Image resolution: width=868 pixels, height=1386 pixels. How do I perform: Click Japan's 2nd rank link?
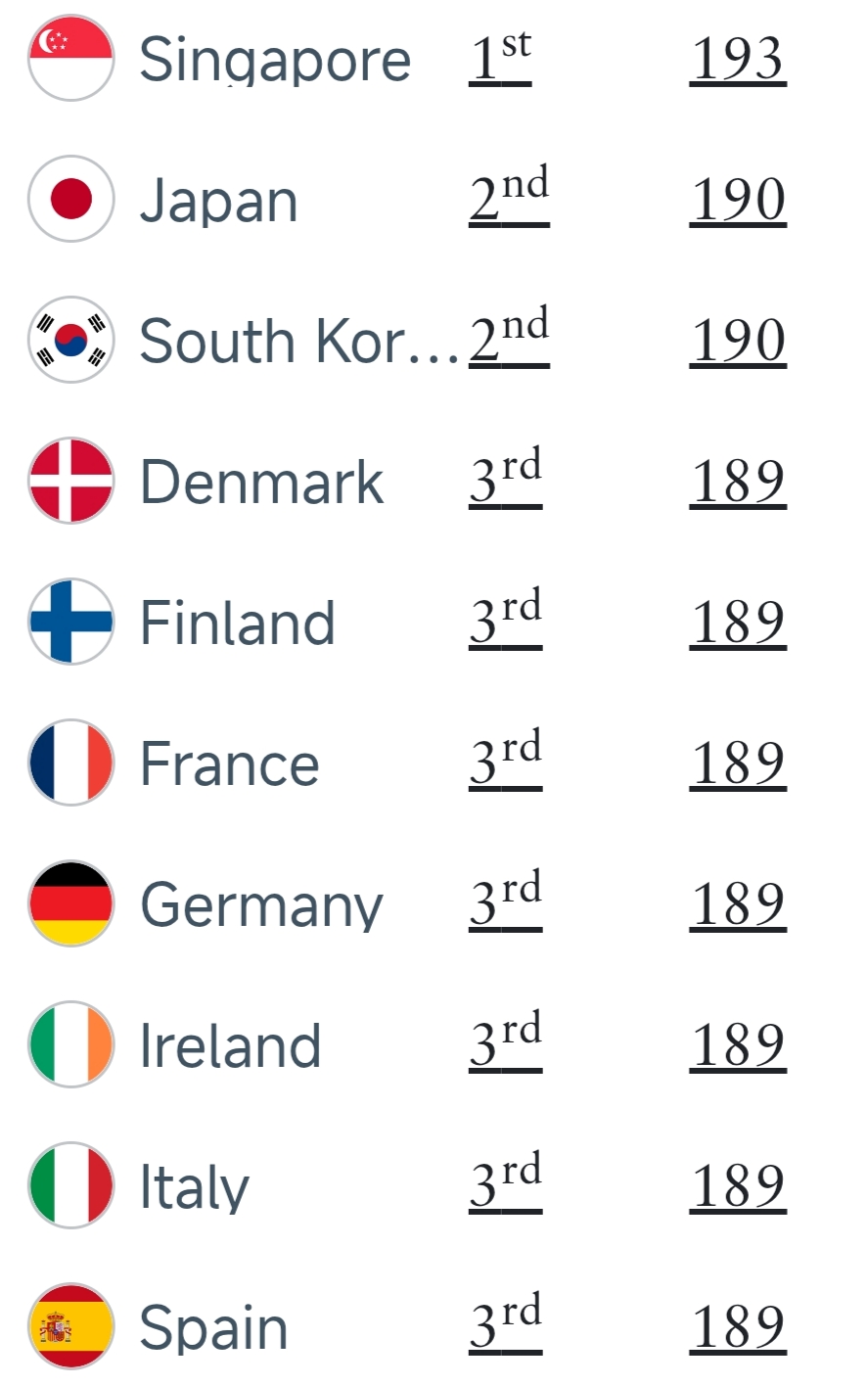[509, 199]
